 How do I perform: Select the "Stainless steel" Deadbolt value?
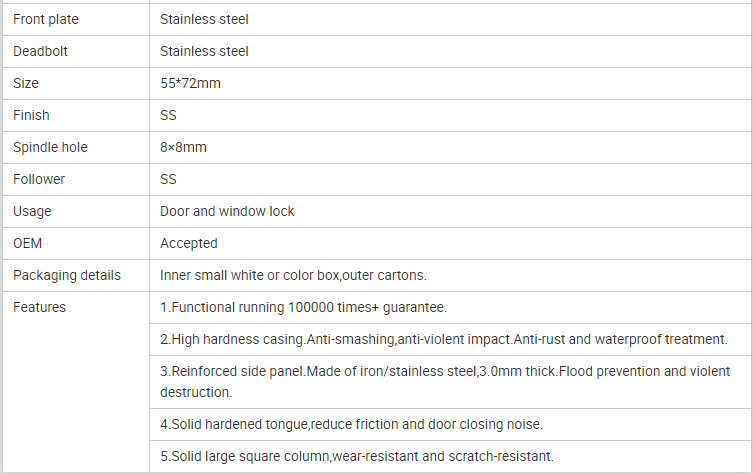point(204,51)
